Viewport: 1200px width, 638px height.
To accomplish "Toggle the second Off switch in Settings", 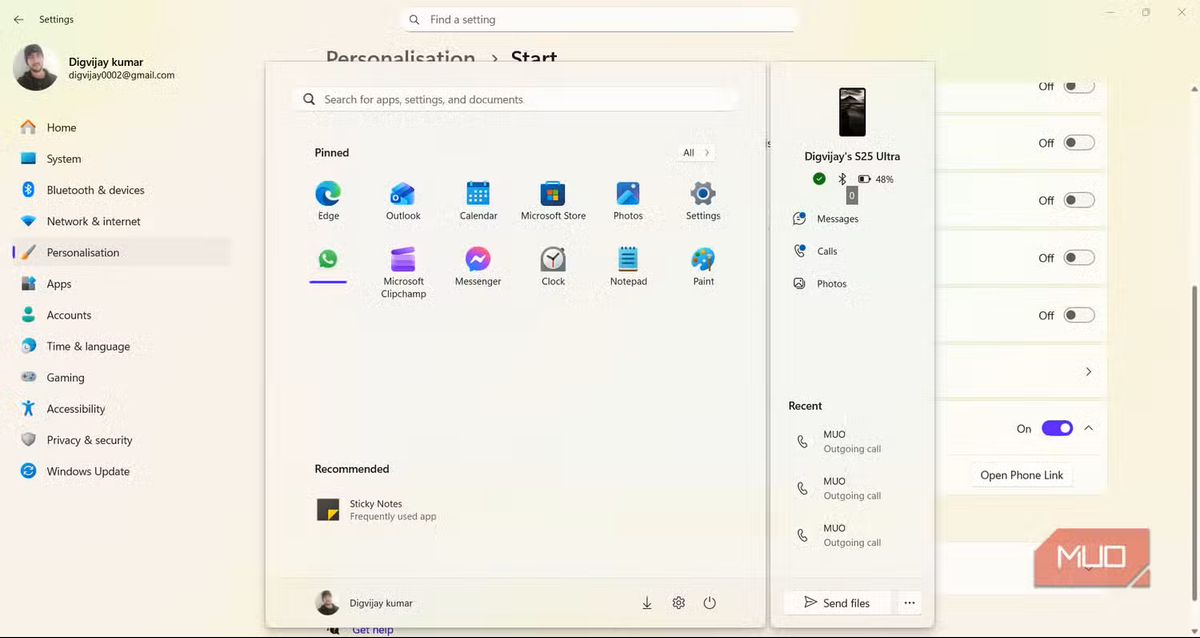I will click(1079, 143).
